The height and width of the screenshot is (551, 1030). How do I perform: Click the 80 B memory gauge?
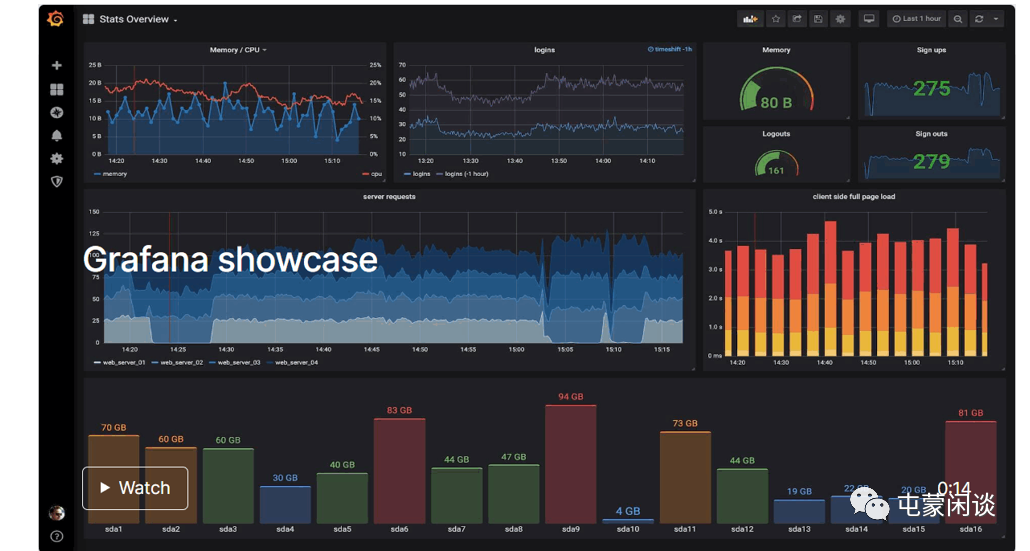click(x=776, y=92)
